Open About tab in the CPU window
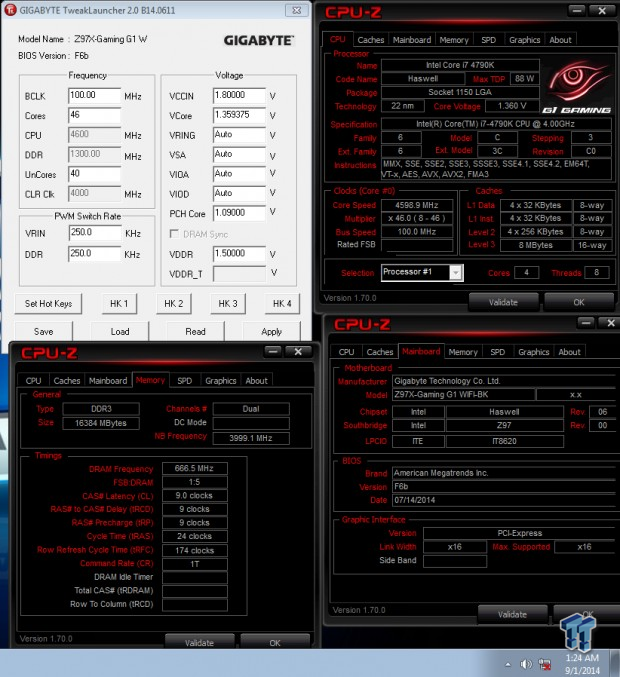The width and height of the screenshot is (620, 677). [x=560, y=40]
